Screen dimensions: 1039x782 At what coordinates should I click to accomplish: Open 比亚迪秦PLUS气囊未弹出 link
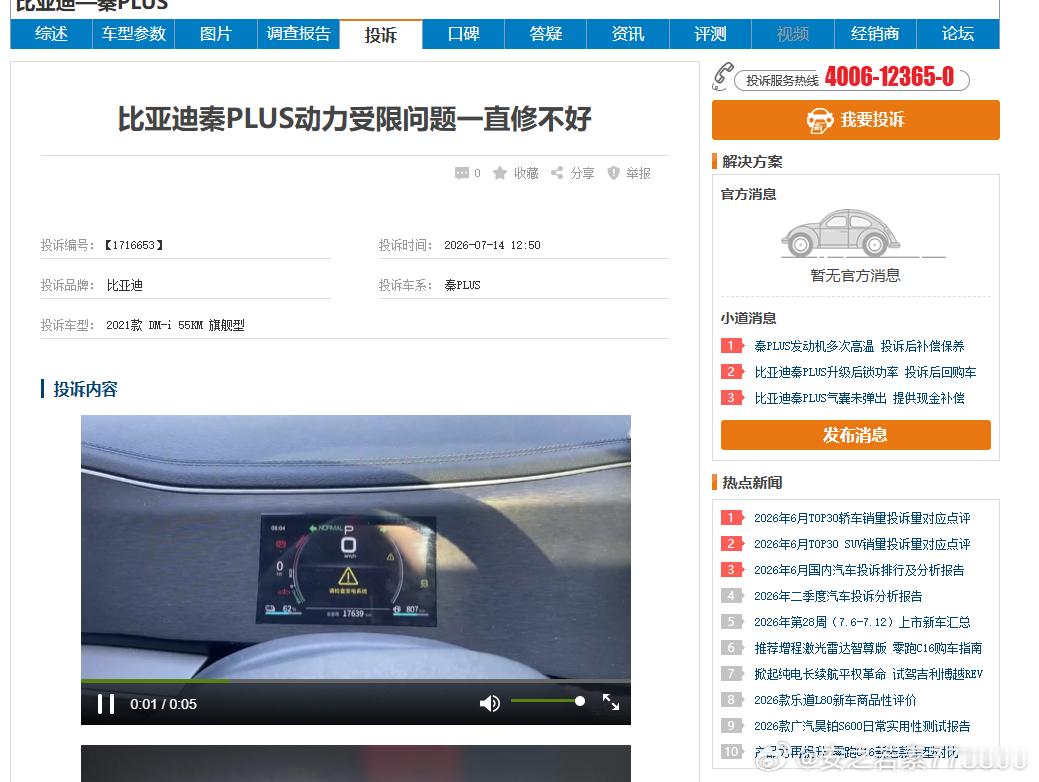point(859,398)
